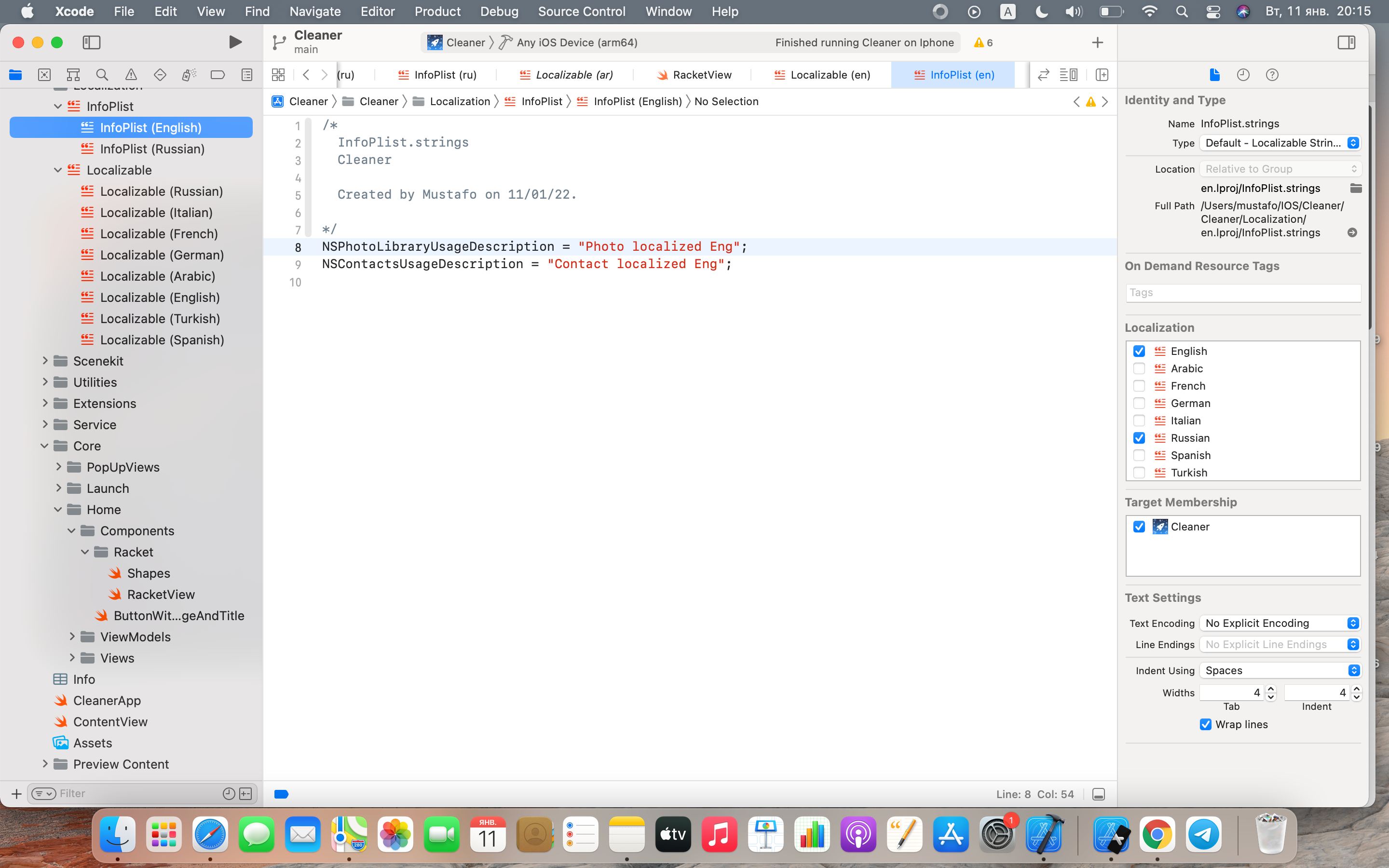Screen dimensions: 1389x868
Task: Open the related items grid menu
Action: 278,75
